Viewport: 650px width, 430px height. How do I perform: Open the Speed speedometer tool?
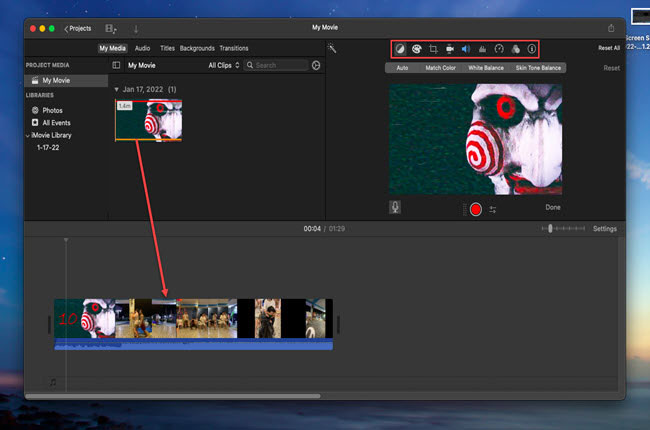(x=499, y=49)
